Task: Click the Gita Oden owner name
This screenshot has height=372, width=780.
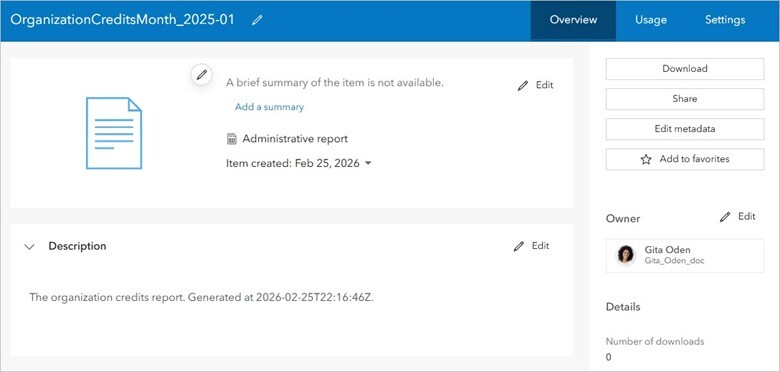Action: tap(667, 250)
